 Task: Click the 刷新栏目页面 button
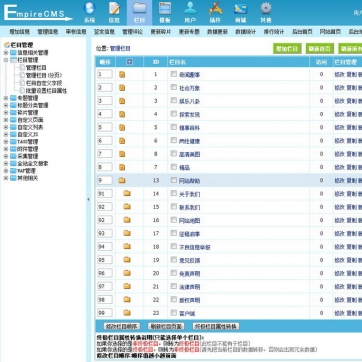[166, 326]
